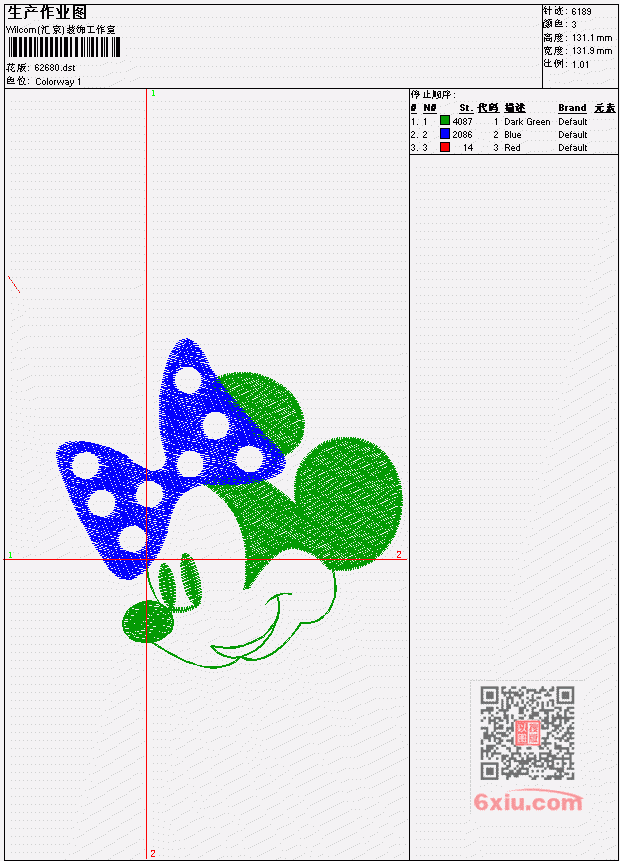
Task: Click the barcode under the studio name
Action: point(64,48)
